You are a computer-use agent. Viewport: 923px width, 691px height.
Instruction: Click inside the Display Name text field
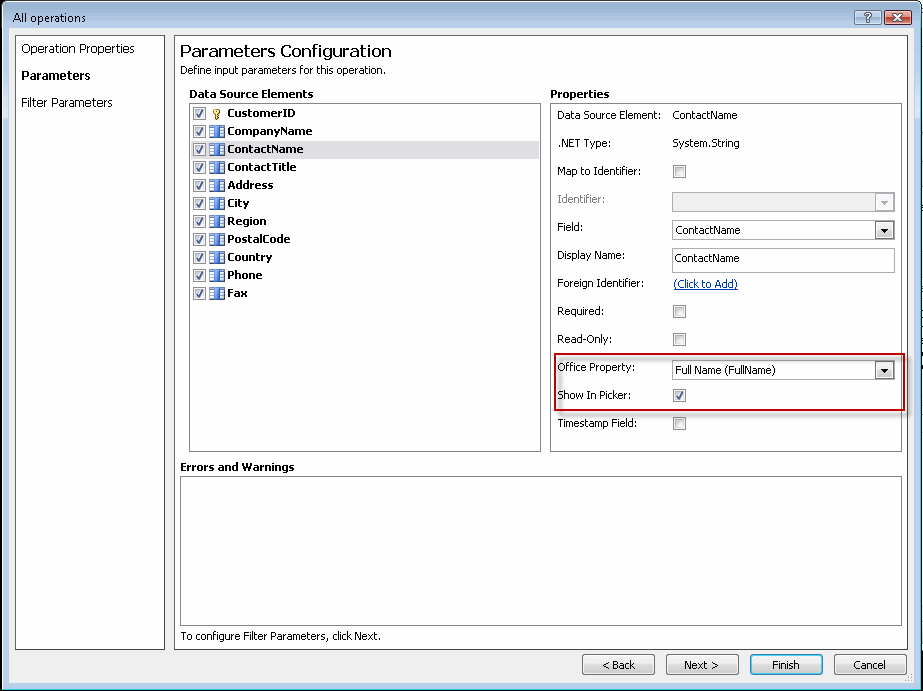[x=770, y=258]
